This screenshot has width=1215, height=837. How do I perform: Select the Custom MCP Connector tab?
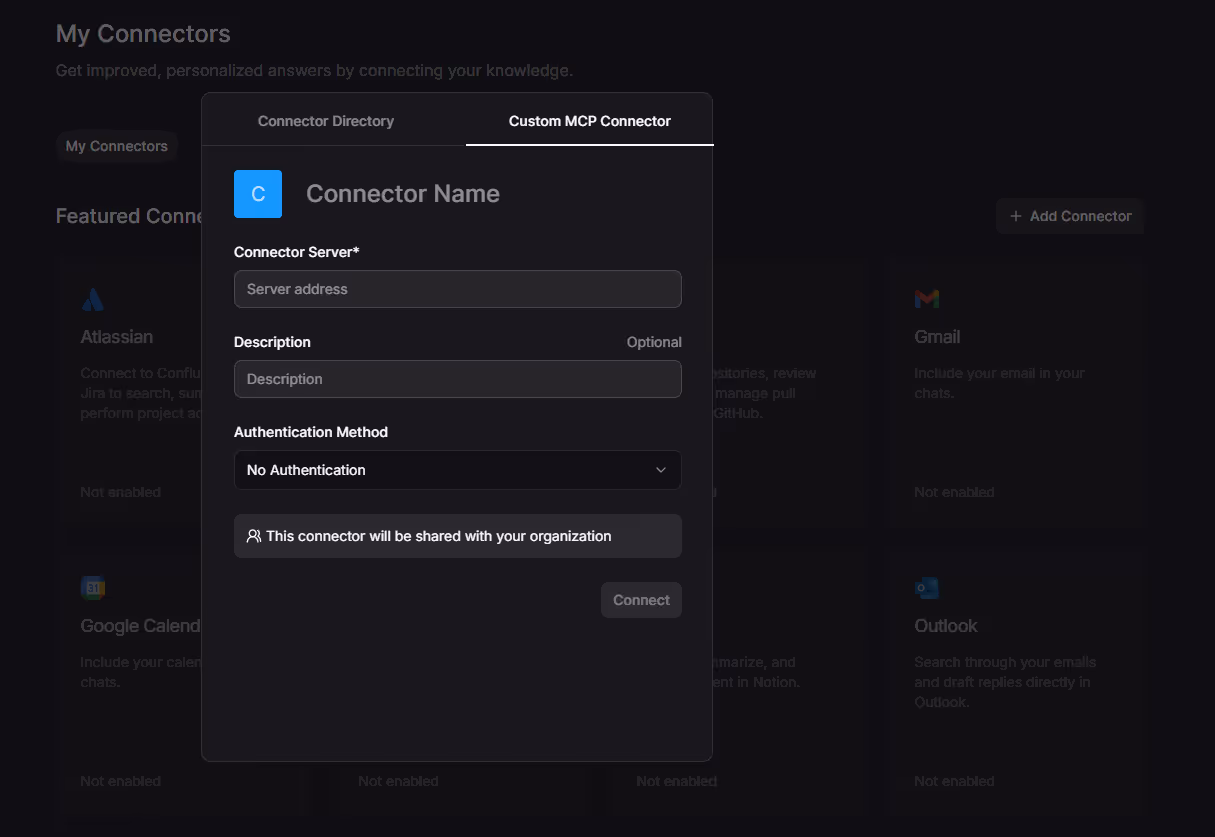(x=588, y=120)
